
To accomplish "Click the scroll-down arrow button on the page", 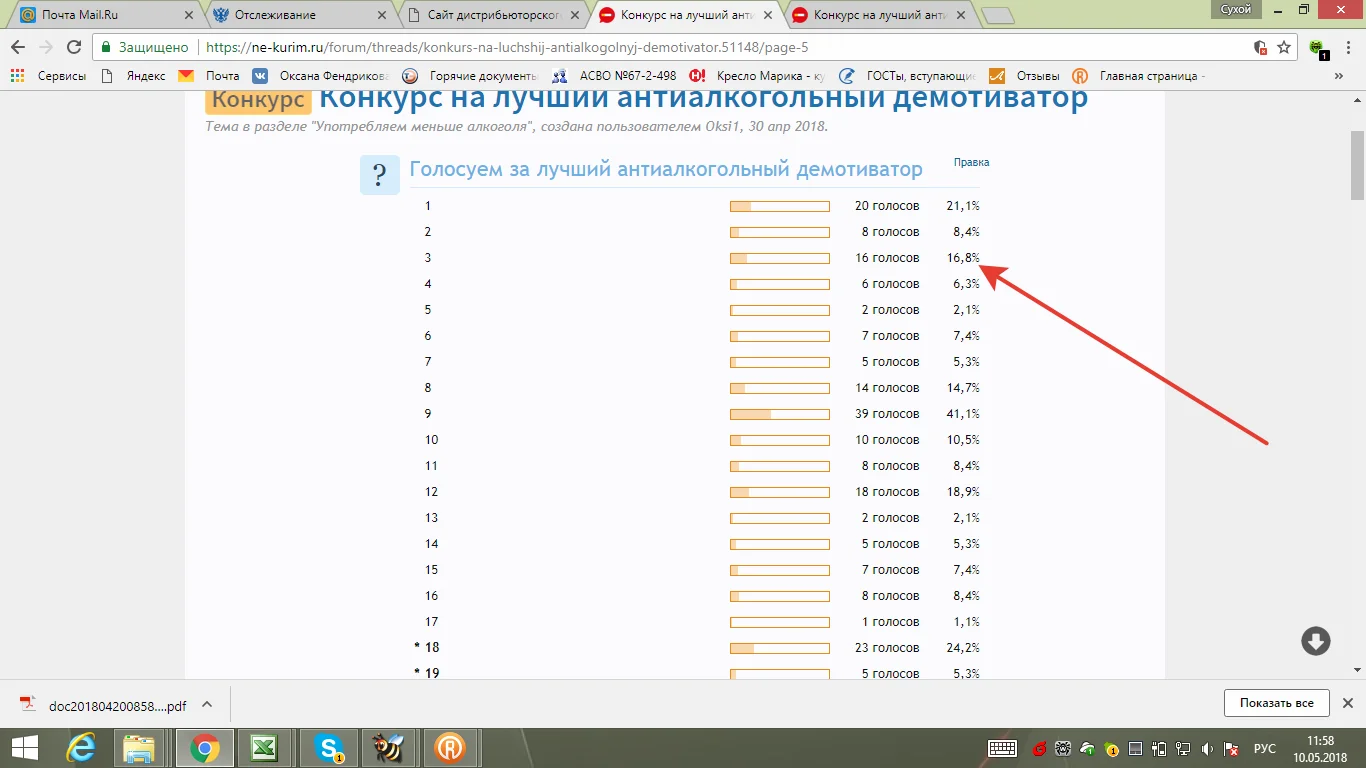I will [1315, 641].
